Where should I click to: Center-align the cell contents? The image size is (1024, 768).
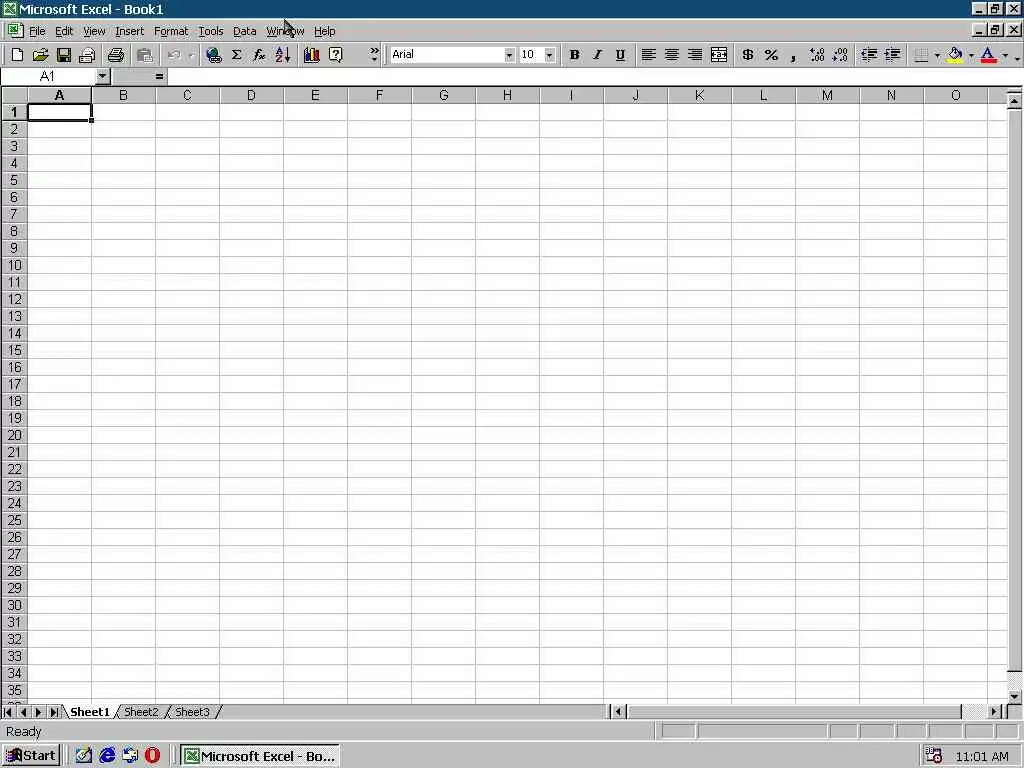click(x=671, y=55)
